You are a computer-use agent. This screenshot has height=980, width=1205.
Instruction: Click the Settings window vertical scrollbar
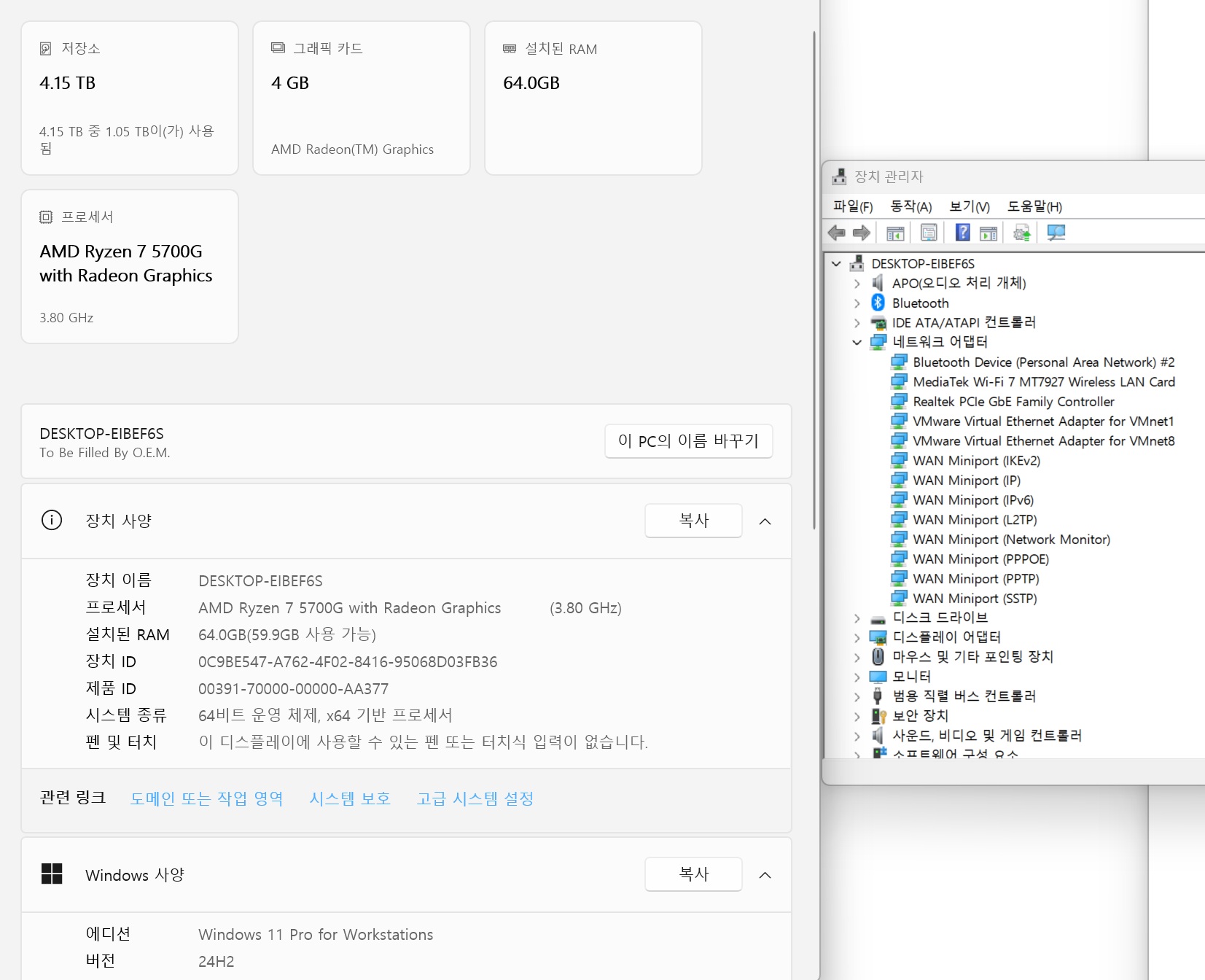pos(814,280)
